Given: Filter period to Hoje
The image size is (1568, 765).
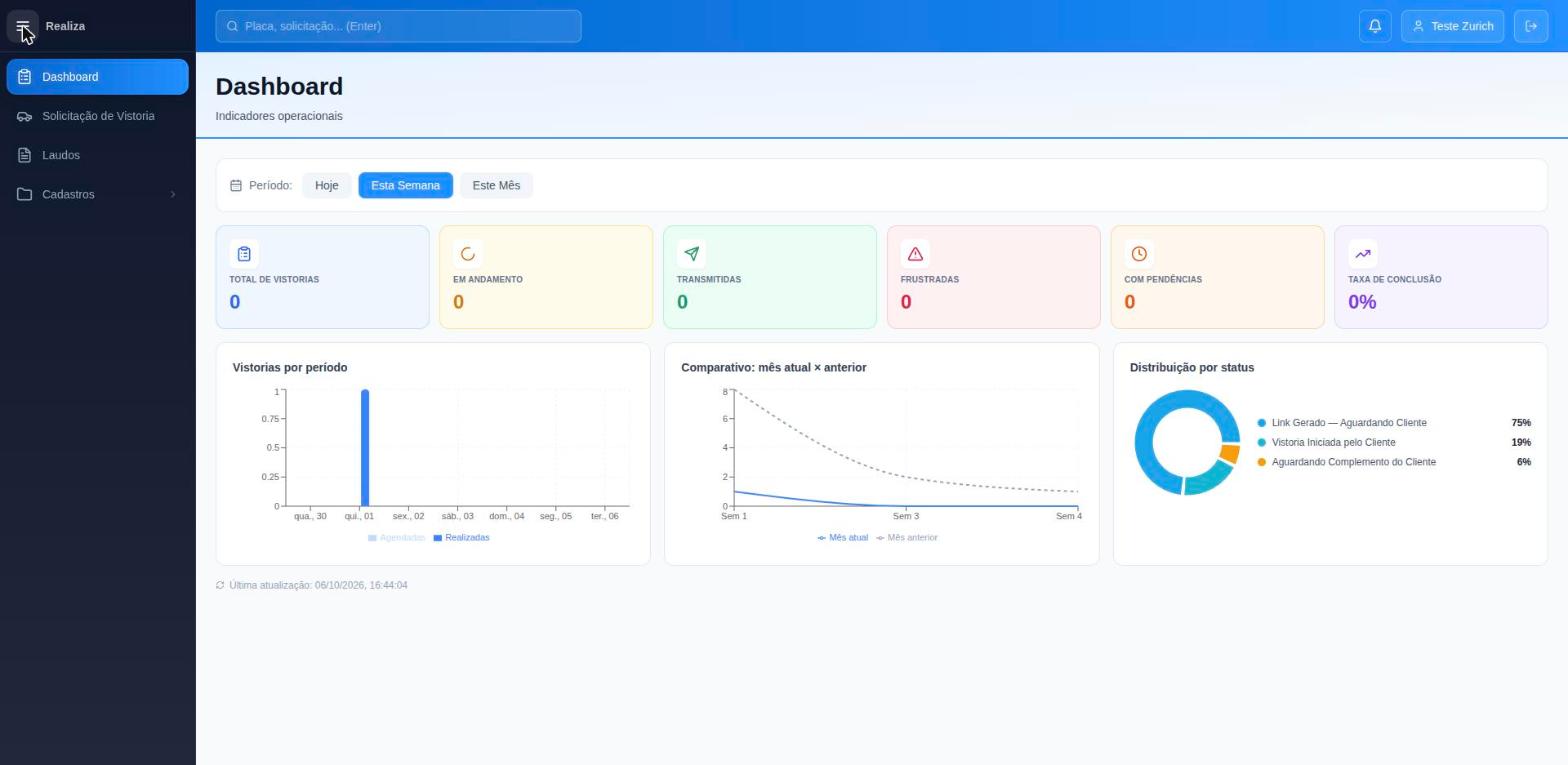Looking at the screenshot, I should pyautogui.click(x=327, y=185).
